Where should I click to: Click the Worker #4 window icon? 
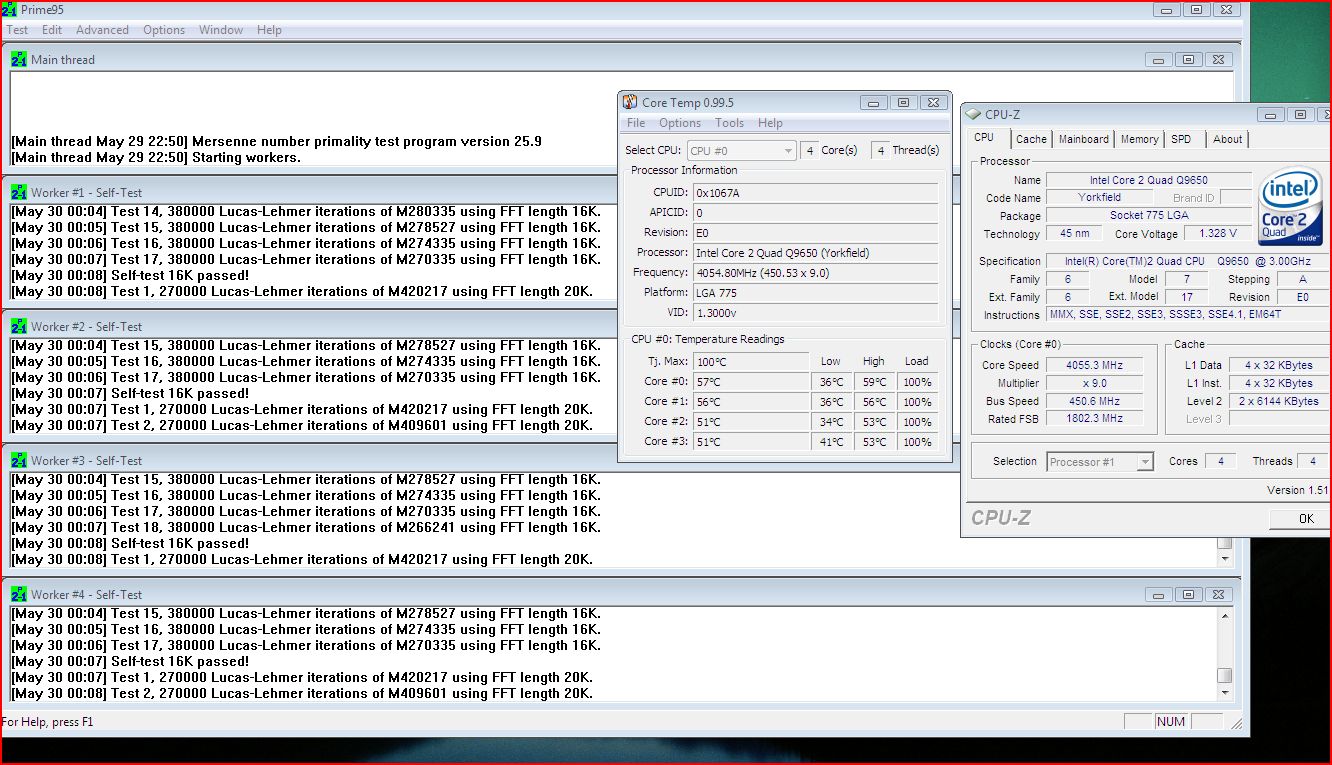(19, 594)
